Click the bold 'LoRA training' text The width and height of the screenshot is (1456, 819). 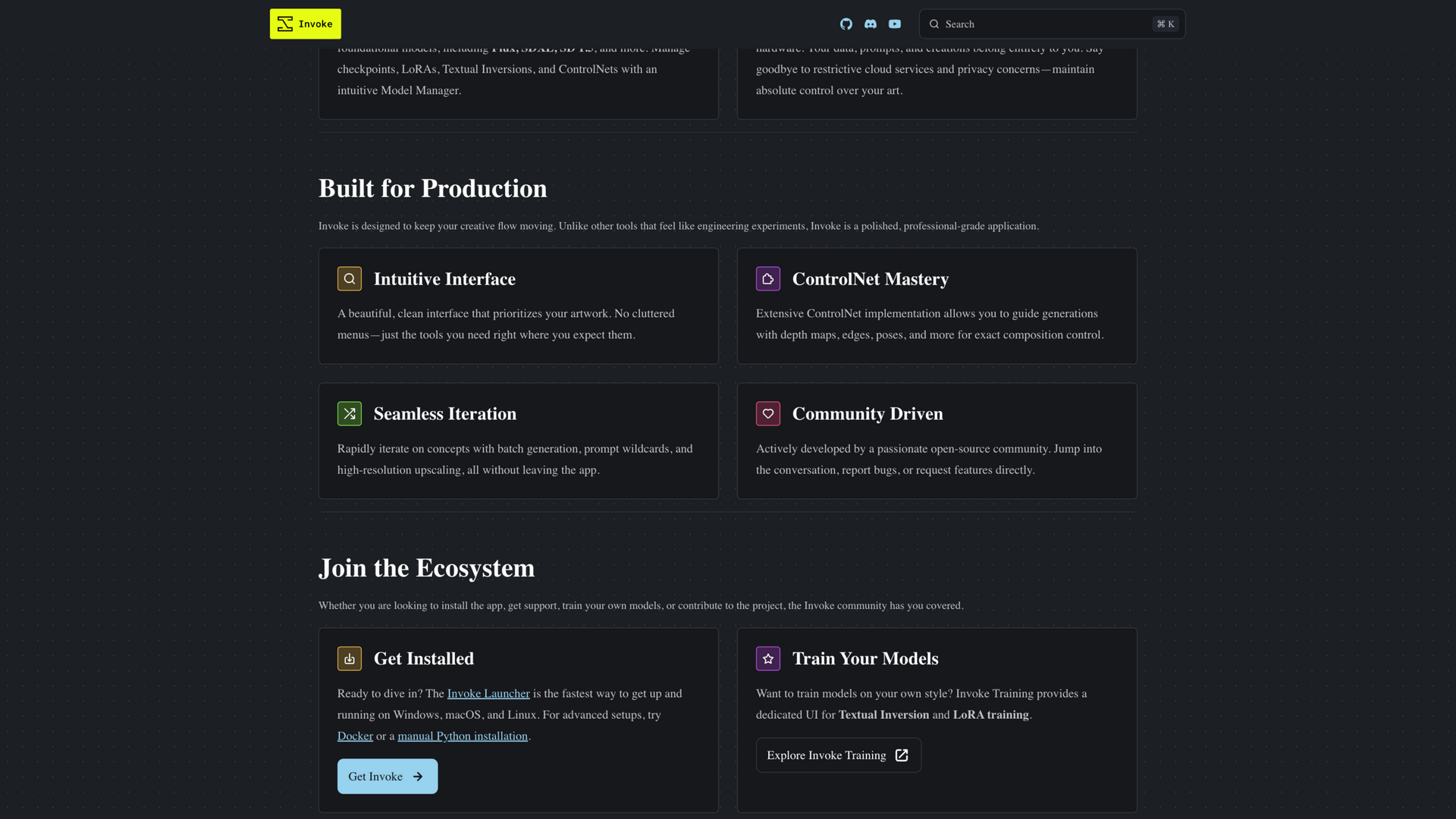[990, 715]
